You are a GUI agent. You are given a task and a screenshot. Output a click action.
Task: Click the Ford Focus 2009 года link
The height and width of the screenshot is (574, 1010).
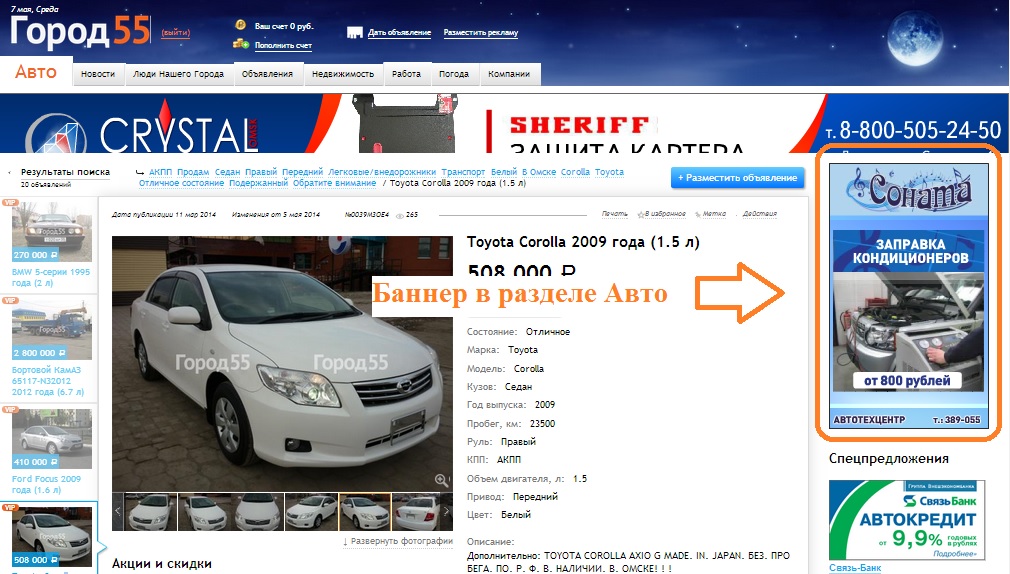tap(46, 484)
